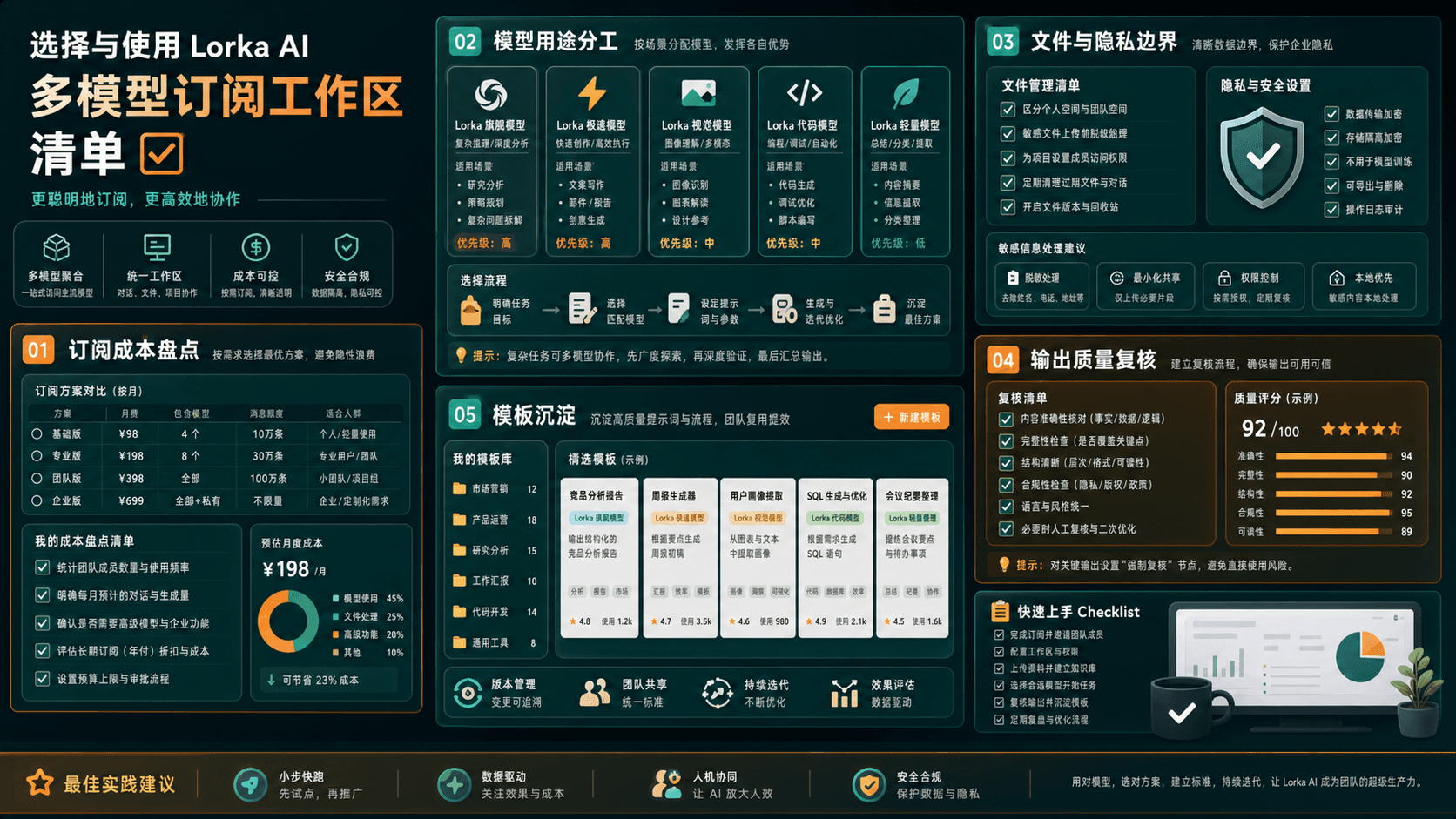Open the 工作汇报 template folder
The image size is (1456, 819).
pos(495,581)
